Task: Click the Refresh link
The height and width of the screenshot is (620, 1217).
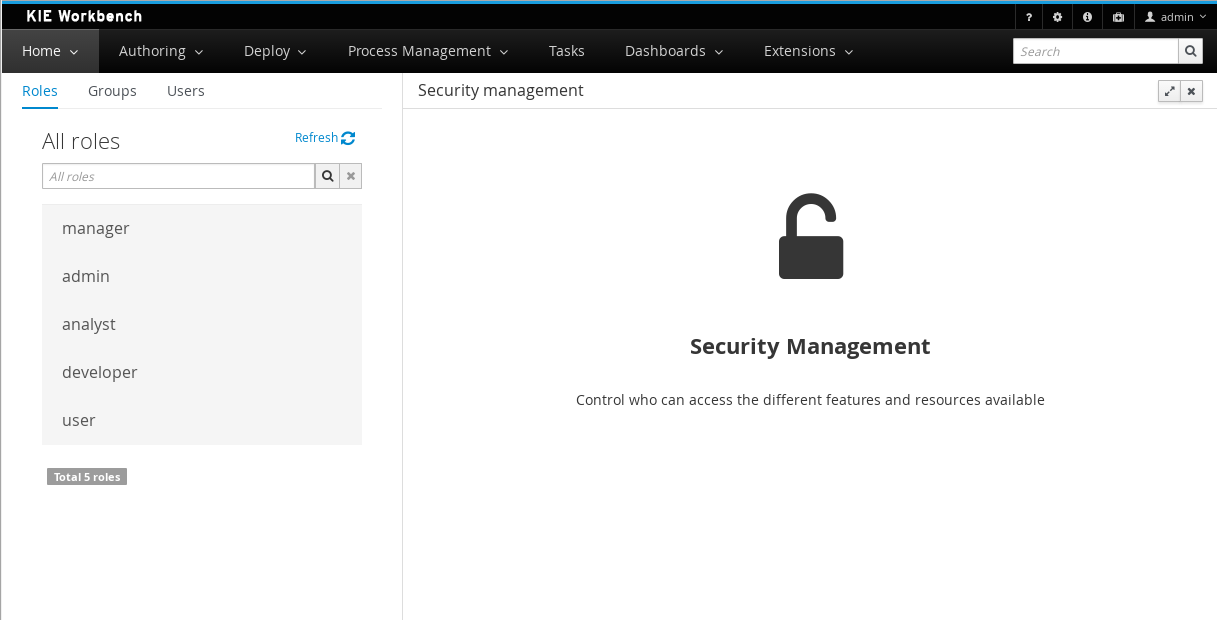Action: 324,138
